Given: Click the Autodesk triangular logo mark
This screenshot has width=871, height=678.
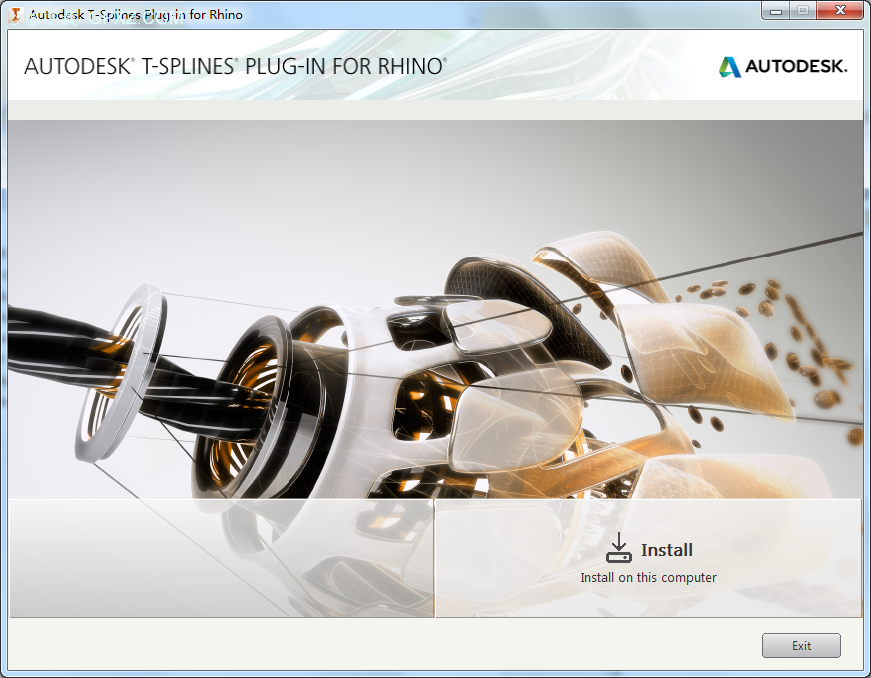Looking at the screenshot, I should (730, 67).
